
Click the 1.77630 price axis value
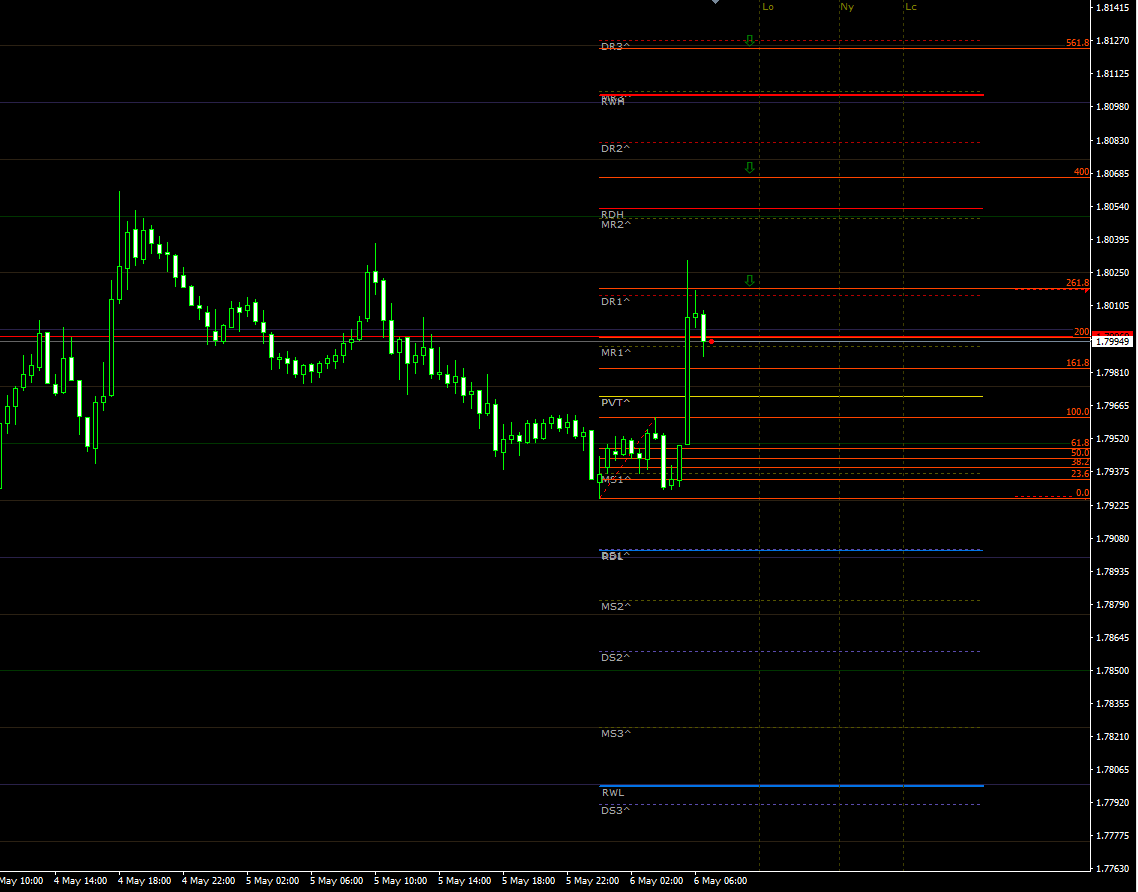tap(1113, 869)
